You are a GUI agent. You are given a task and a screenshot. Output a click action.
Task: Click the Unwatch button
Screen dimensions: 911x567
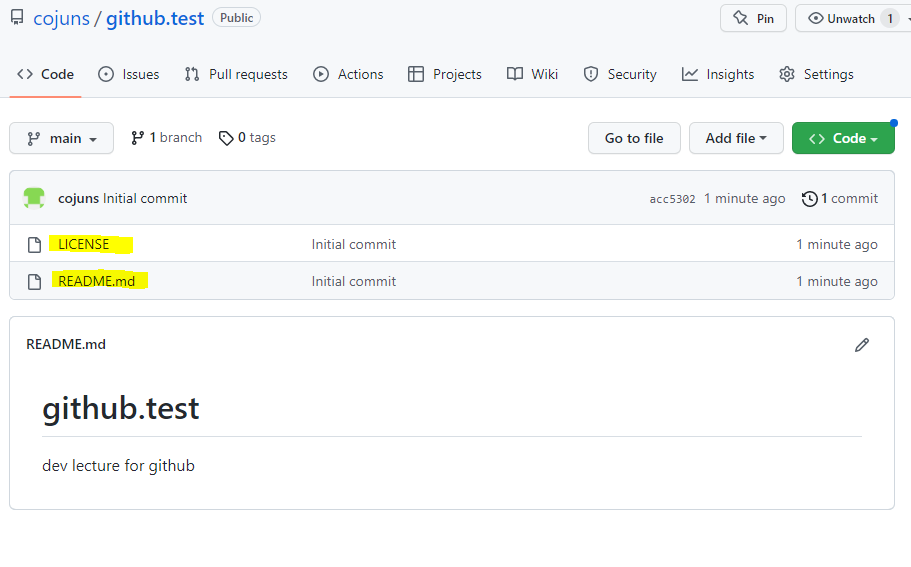(841, 19)
